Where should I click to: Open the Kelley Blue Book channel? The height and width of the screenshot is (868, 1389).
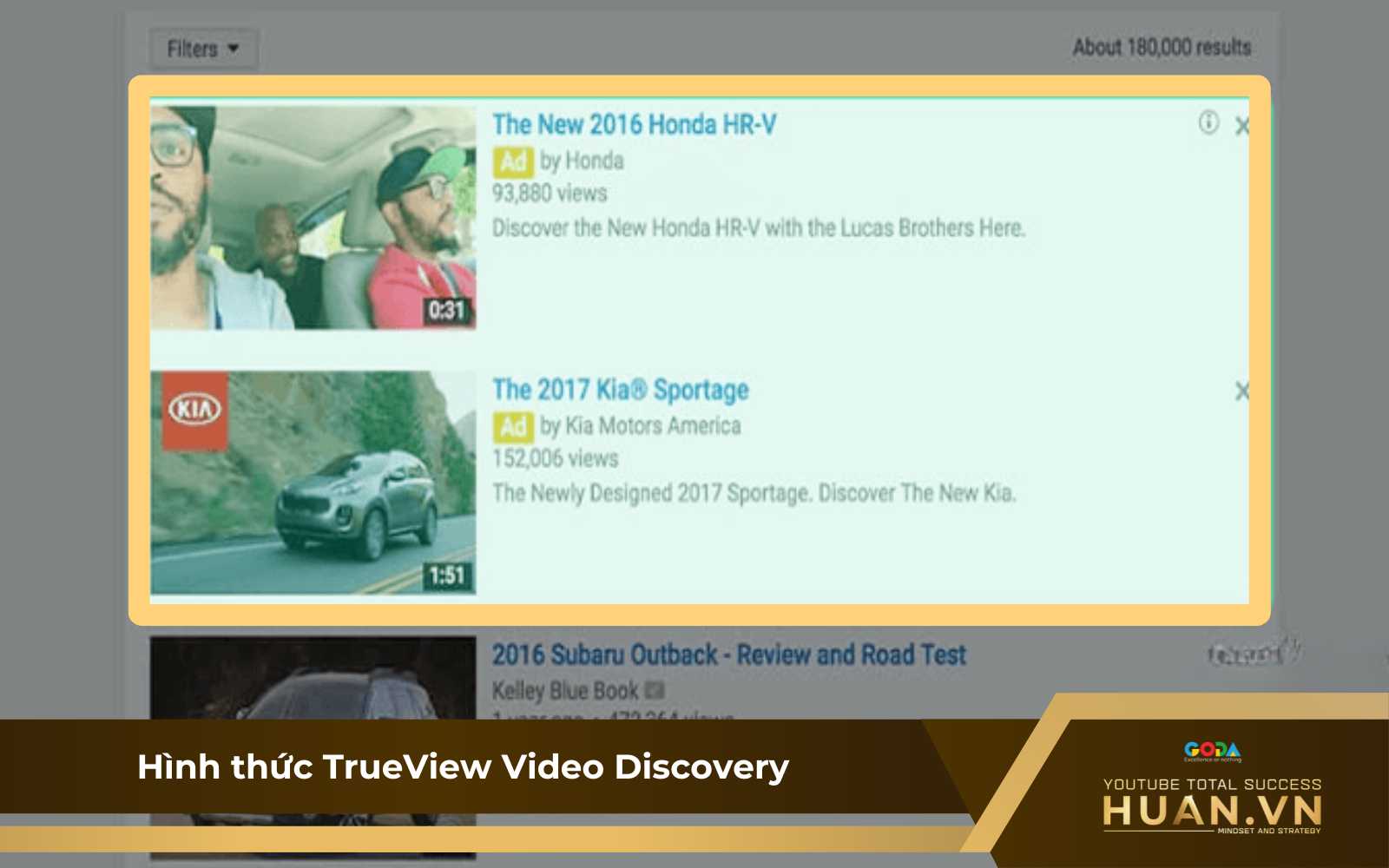(565, 691)
